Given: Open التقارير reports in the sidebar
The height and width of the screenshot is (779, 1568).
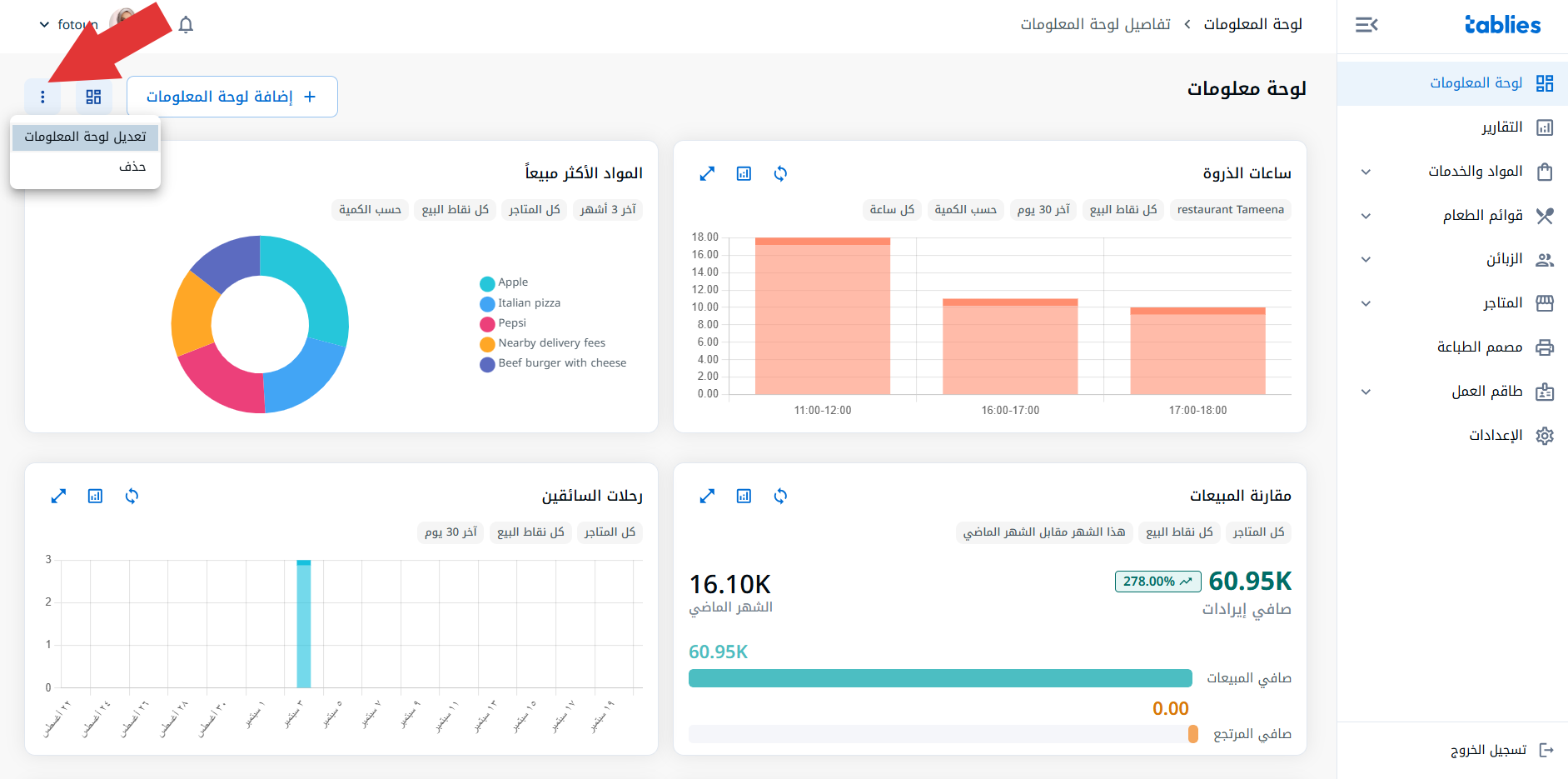Looking at the screenshot, I should click(x=1452, y=127).
